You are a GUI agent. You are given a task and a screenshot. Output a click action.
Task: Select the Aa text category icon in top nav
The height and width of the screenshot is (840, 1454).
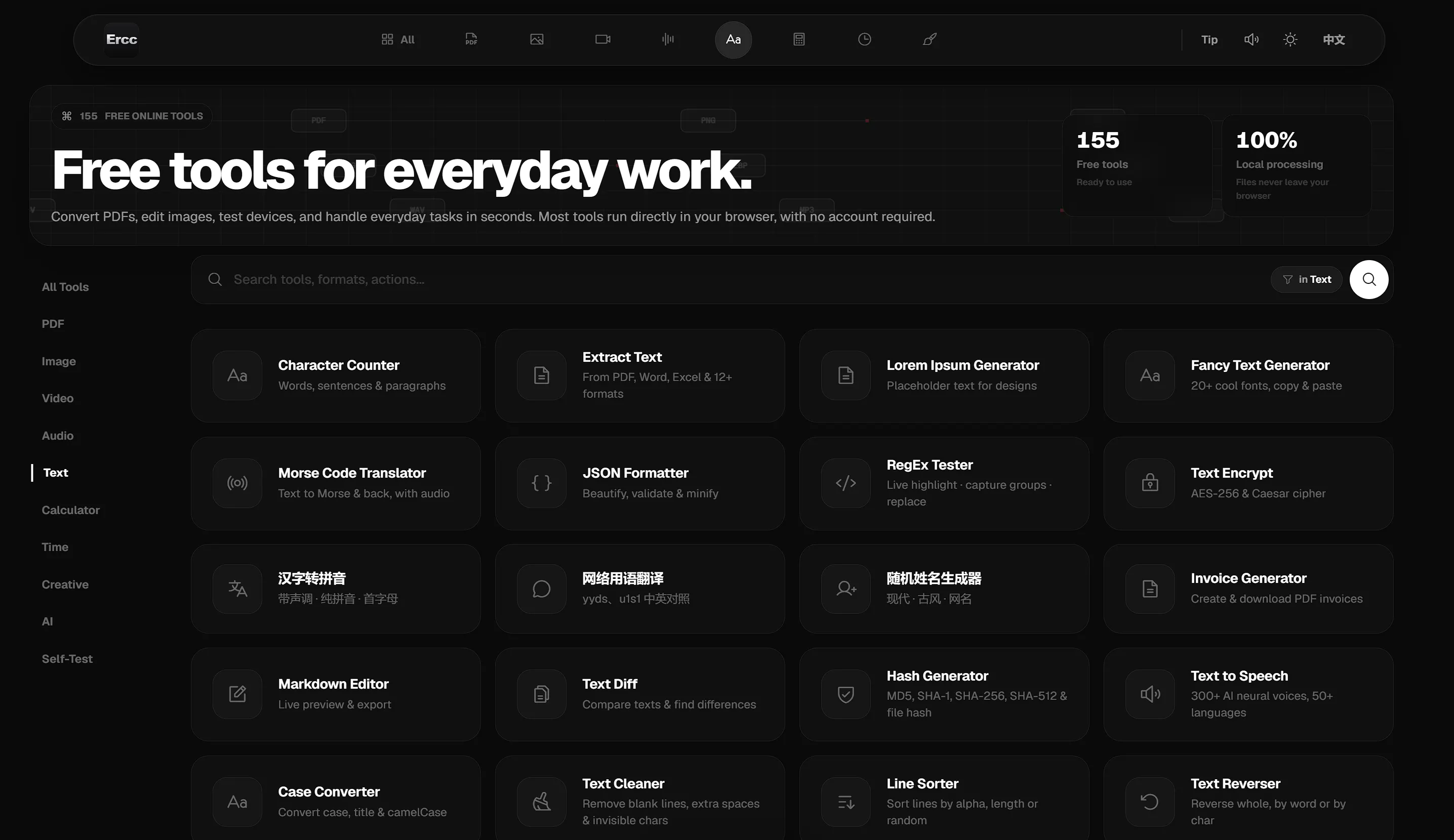click(x=733, y=39)
